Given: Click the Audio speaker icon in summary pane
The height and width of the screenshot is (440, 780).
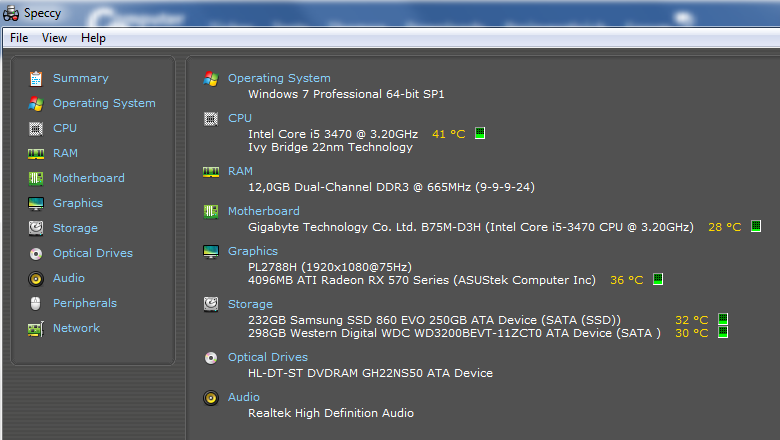Looking at the screenshot, I should pos(211,398).
